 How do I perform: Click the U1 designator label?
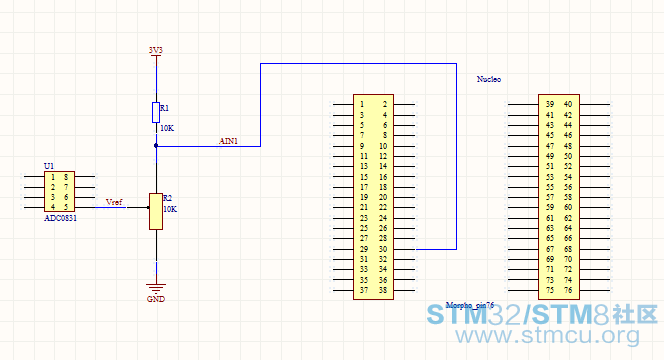(49, 166)
